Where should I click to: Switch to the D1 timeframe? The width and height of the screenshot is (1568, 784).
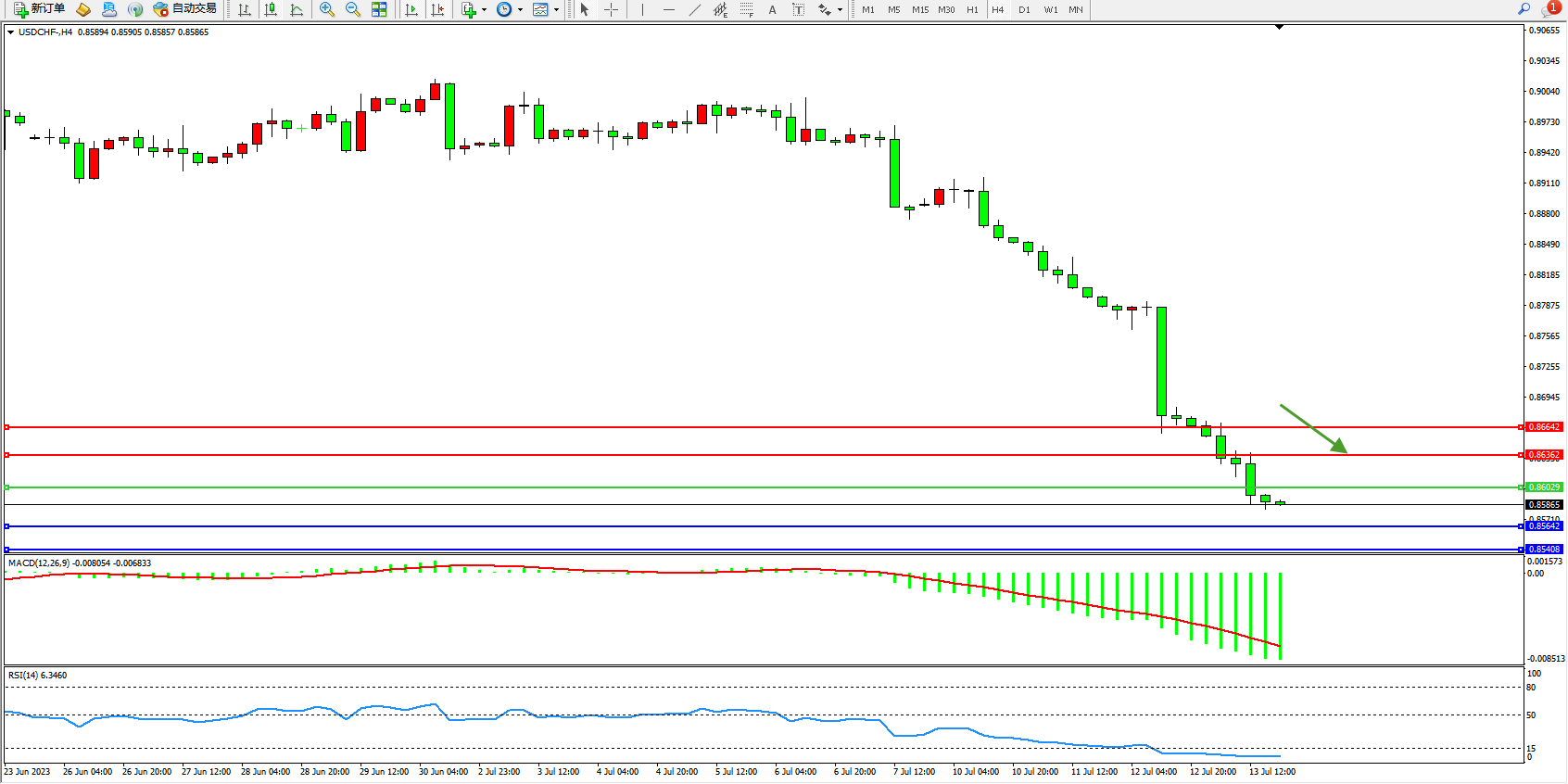1024,9
